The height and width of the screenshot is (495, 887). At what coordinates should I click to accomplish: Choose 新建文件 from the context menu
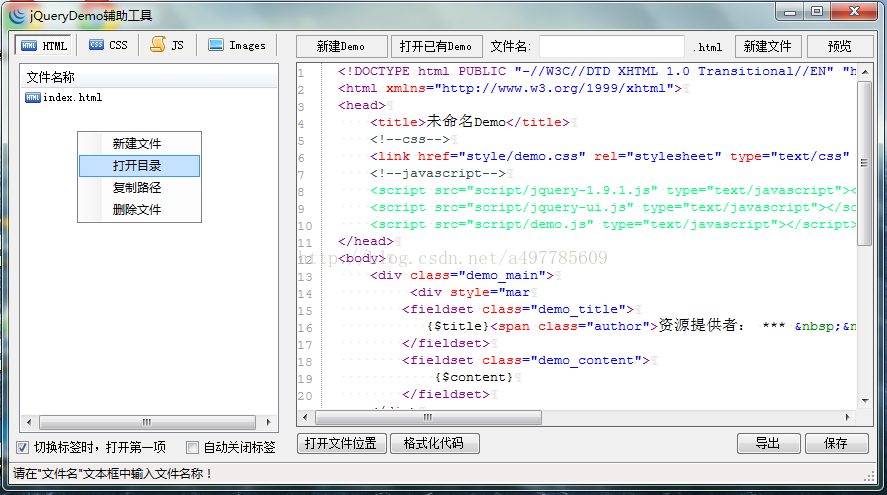(x=139, y=144)
